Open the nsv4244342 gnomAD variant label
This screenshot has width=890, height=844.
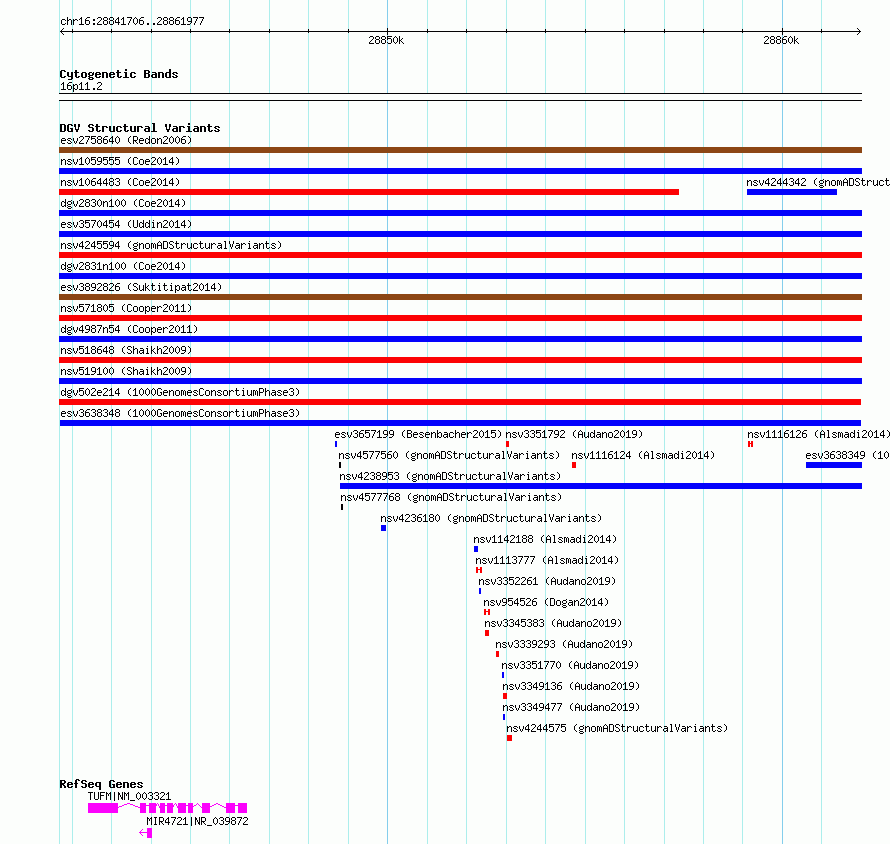tap(817, 182)
